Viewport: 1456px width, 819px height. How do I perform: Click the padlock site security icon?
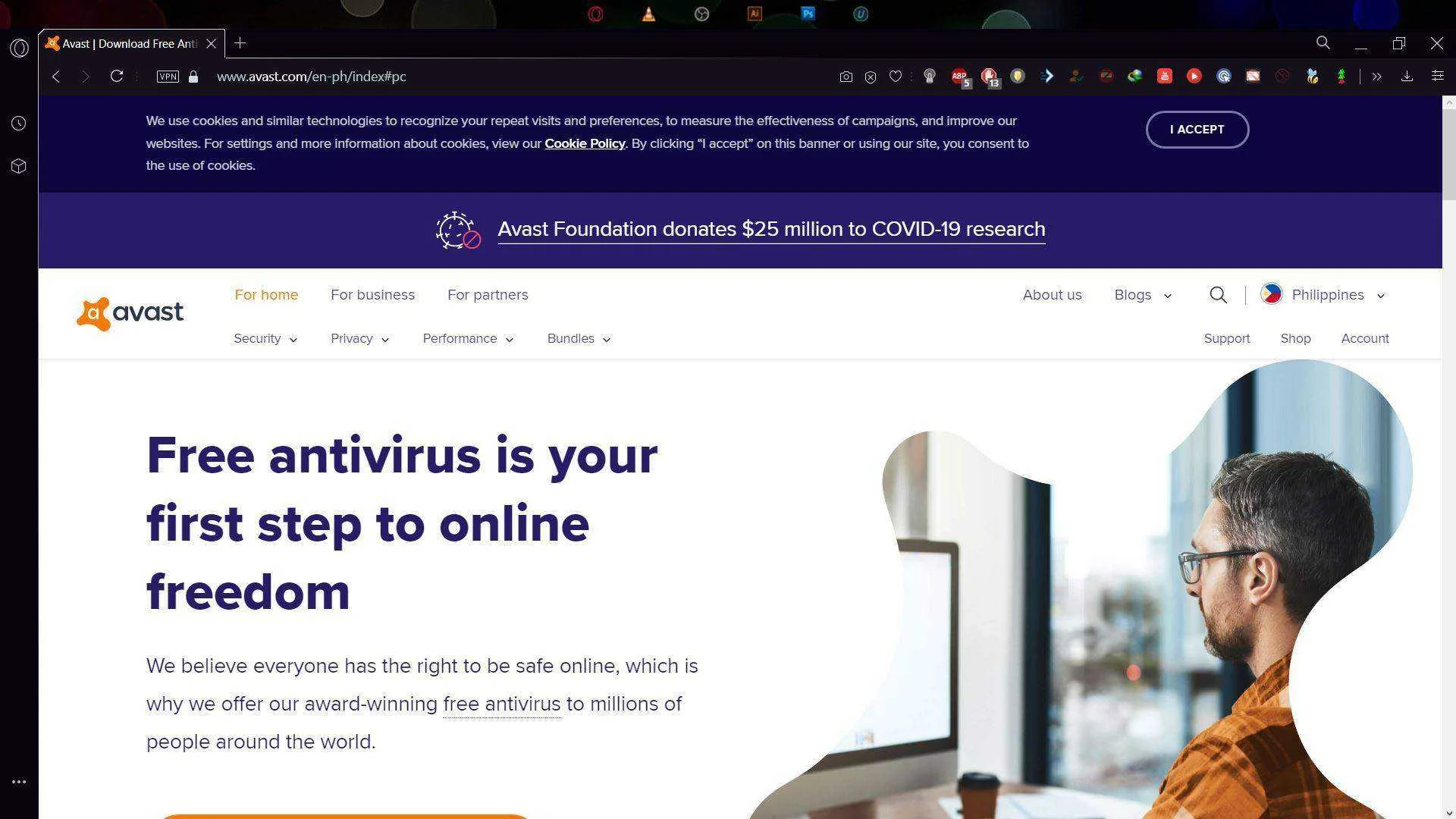pyautogui.click(x=193, y=77)
